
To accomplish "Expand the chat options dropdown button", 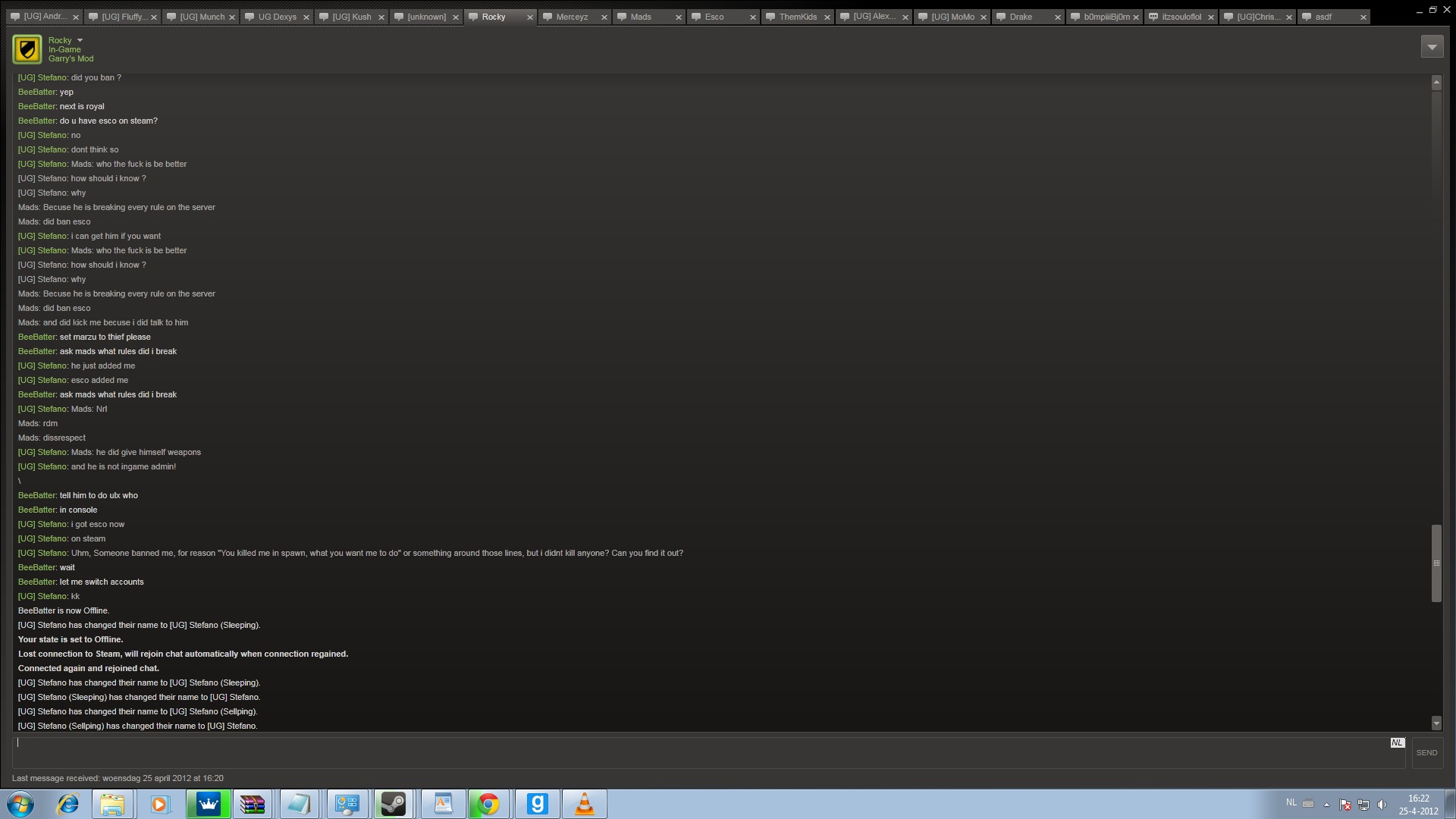I will (x=1431, y=47).
